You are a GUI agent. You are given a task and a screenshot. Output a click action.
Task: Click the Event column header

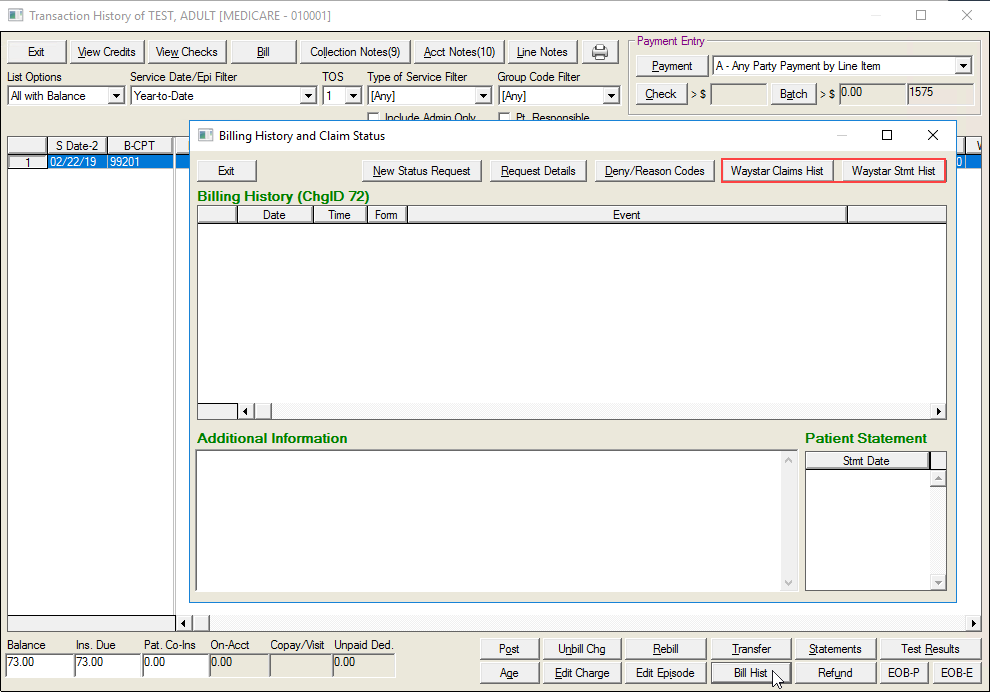pyautogui.click(x=627, y=215)
